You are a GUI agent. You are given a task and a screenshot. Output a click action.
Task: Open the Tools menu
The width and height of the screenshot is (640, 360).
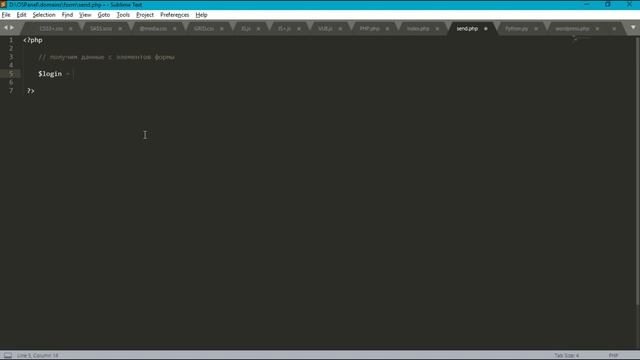click(123, 15)
